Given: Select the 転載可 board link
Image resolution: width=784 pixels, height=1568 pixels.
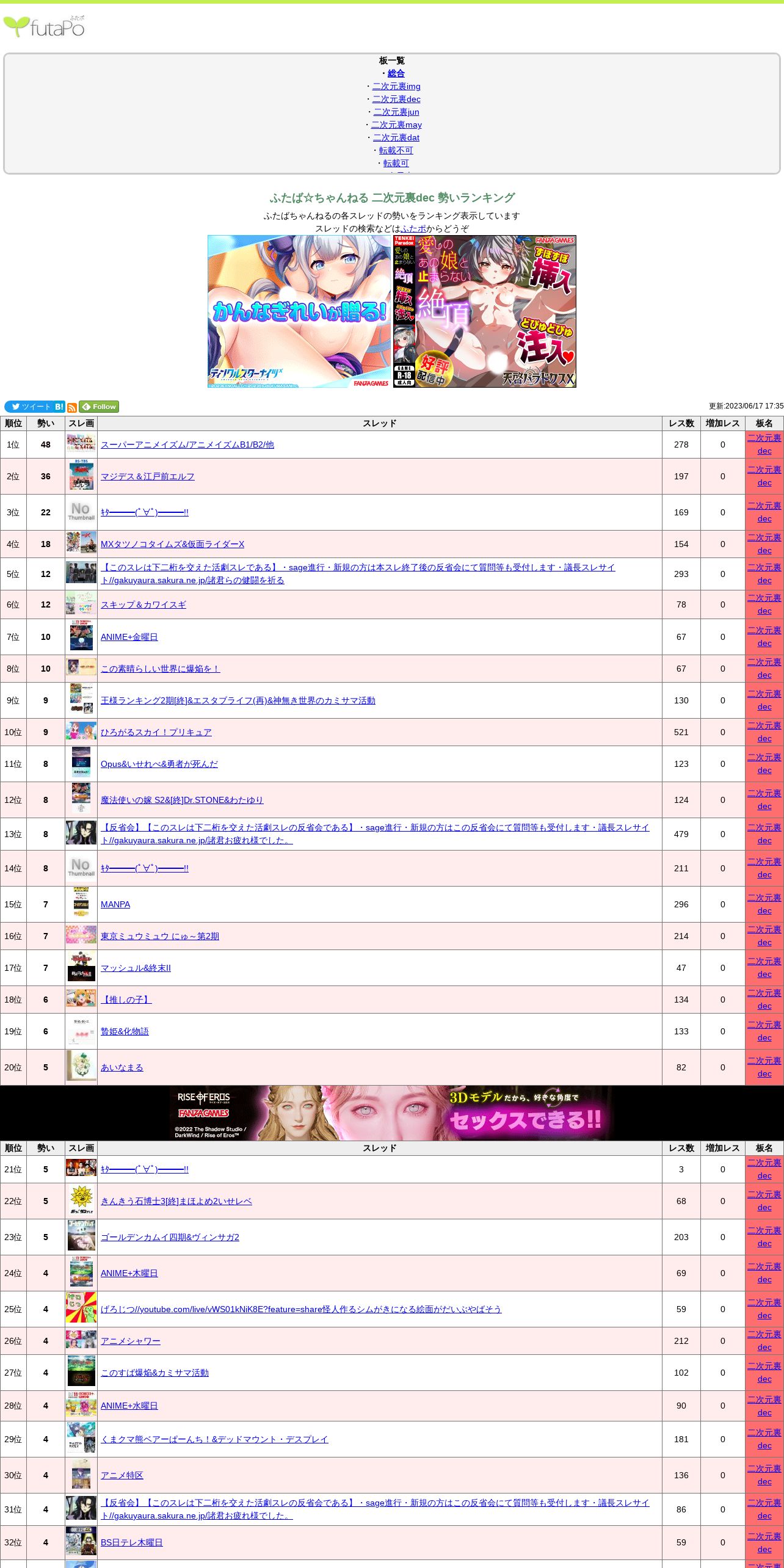Looking at the screenshot, I should tap(396, 163).
